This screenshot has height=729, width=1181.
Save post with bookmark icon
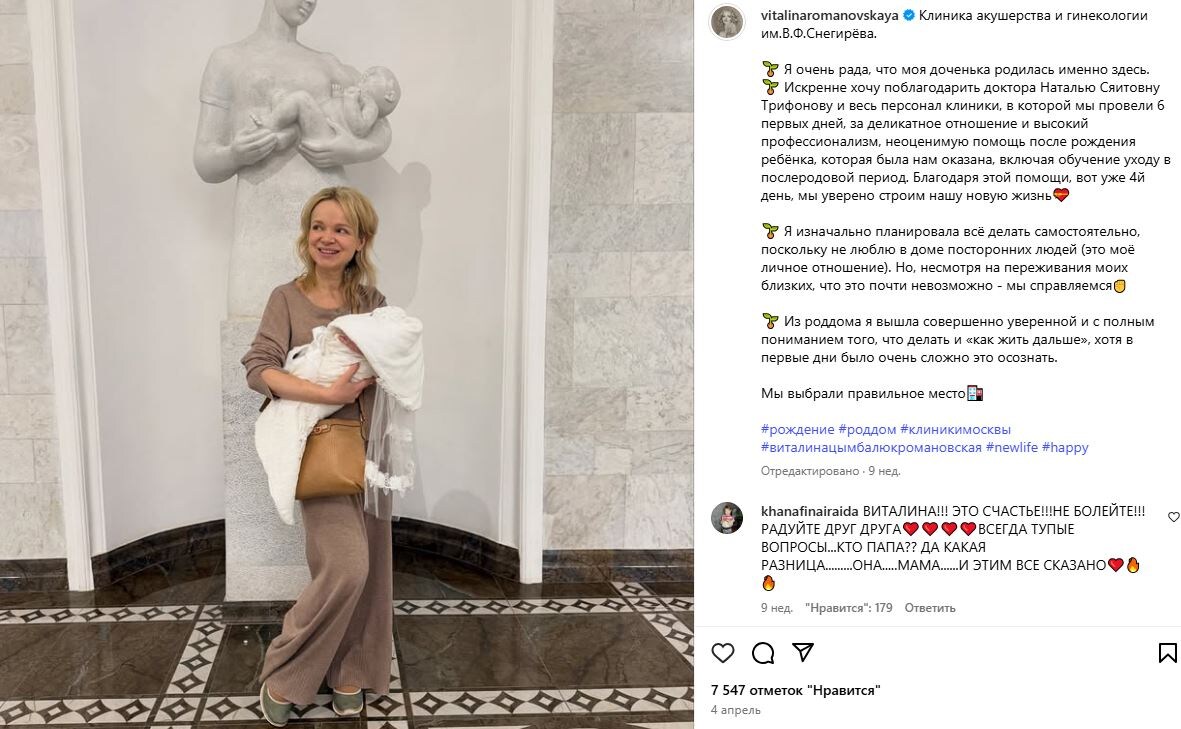point(1167,652)
